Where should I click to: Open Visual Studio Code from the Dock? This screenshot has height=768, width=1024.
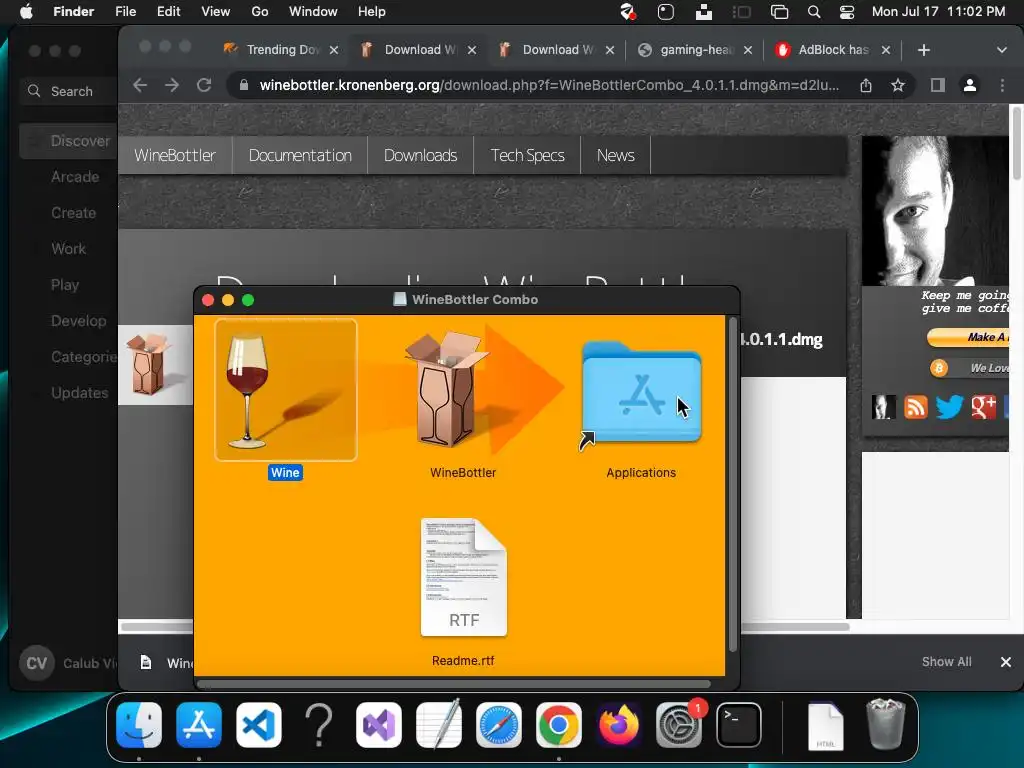pos(259,725)
